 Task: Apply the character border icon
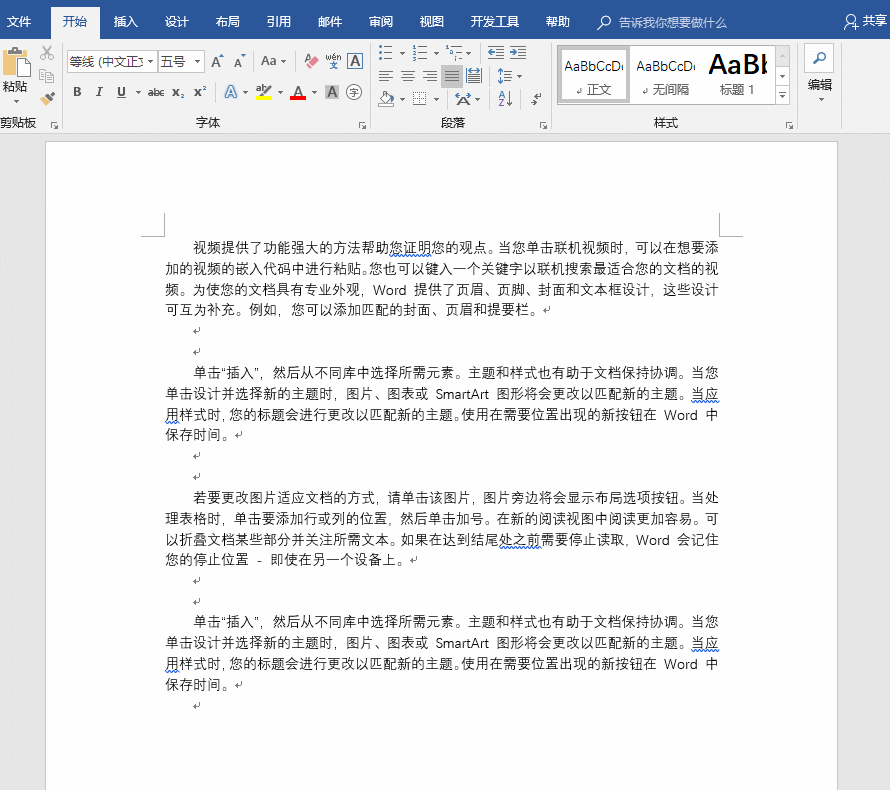point(354,59)
